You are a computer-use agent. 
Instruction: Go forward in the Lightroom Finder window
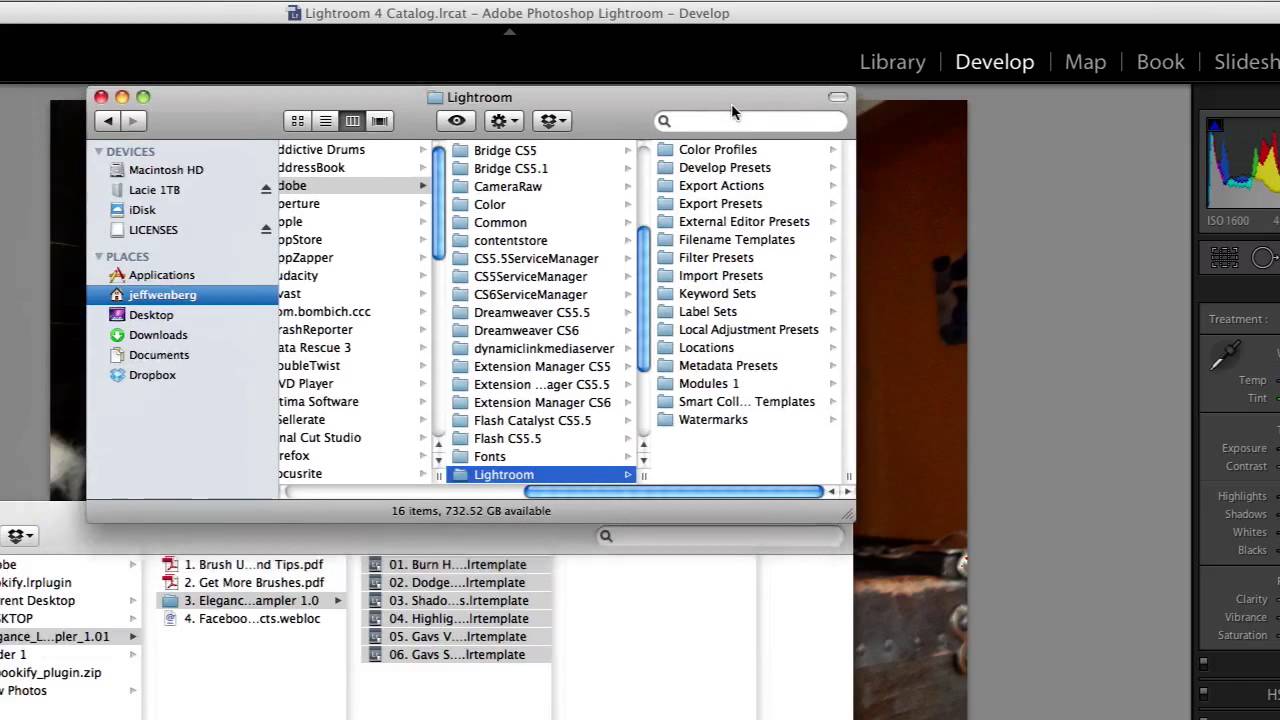pos(134,121)
